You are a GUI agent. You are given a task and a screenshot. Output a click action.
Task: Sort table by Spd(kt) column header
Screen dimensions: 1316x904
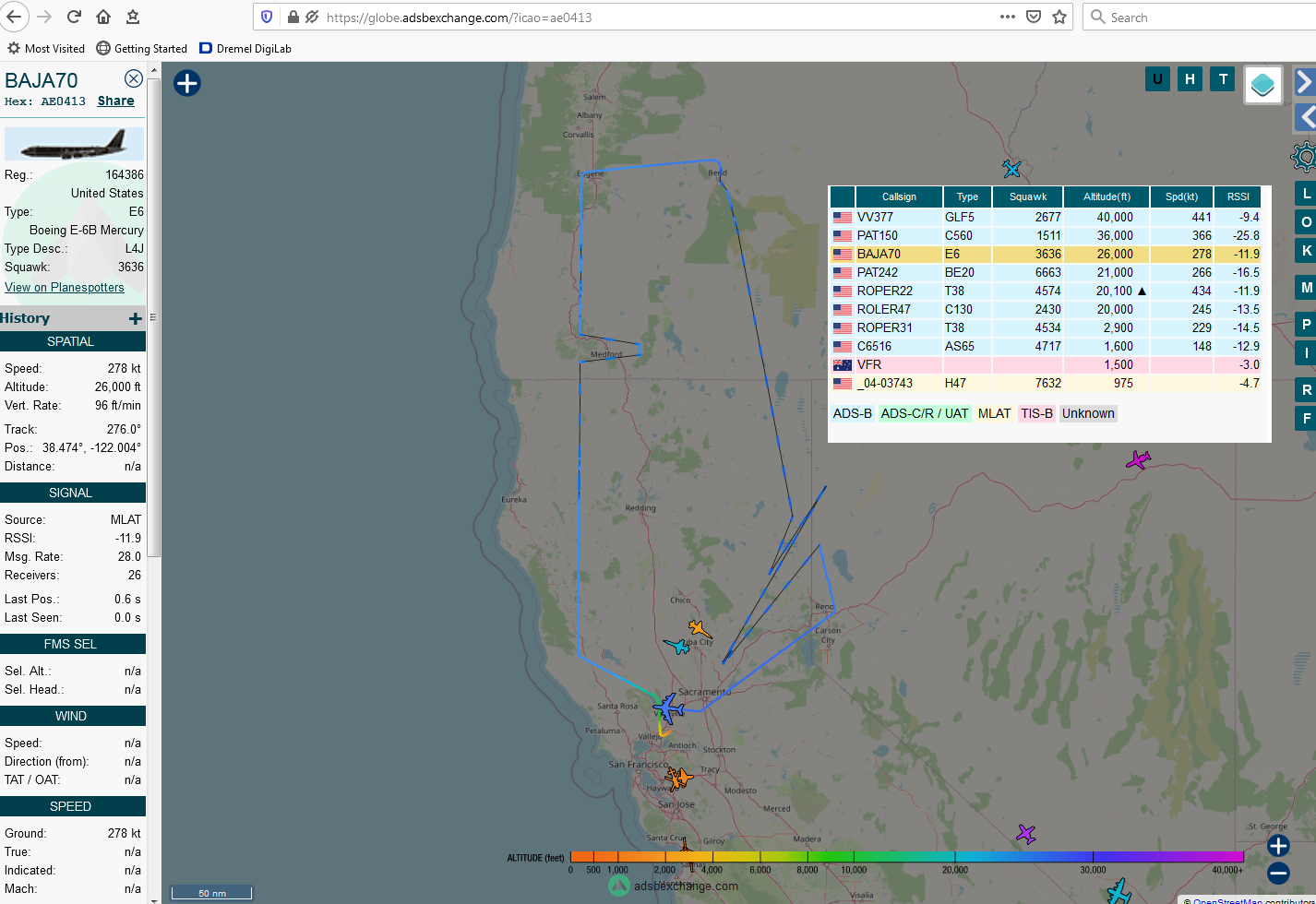1181,196
